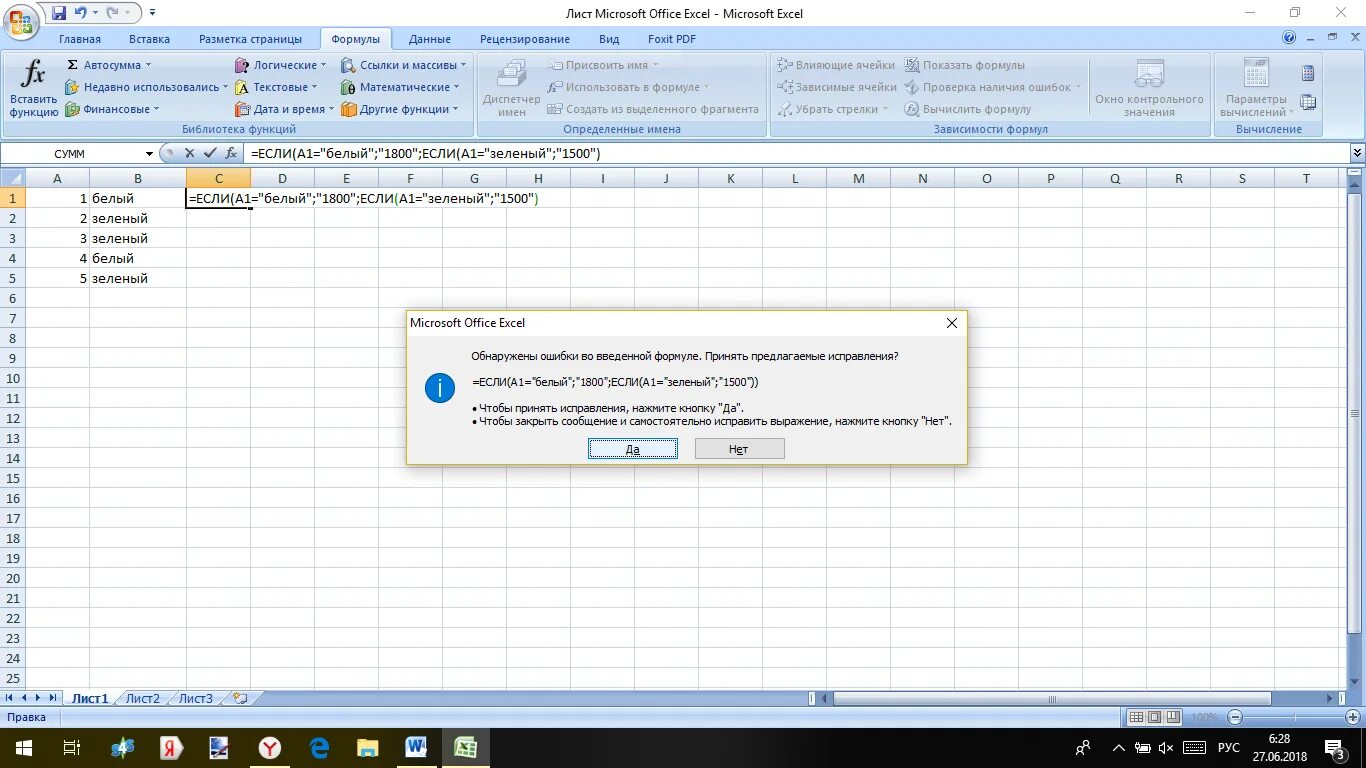Screen dimensions: 1366x768
Task: Click the Да button in the dialog
Action: click(x=633, y=449)
